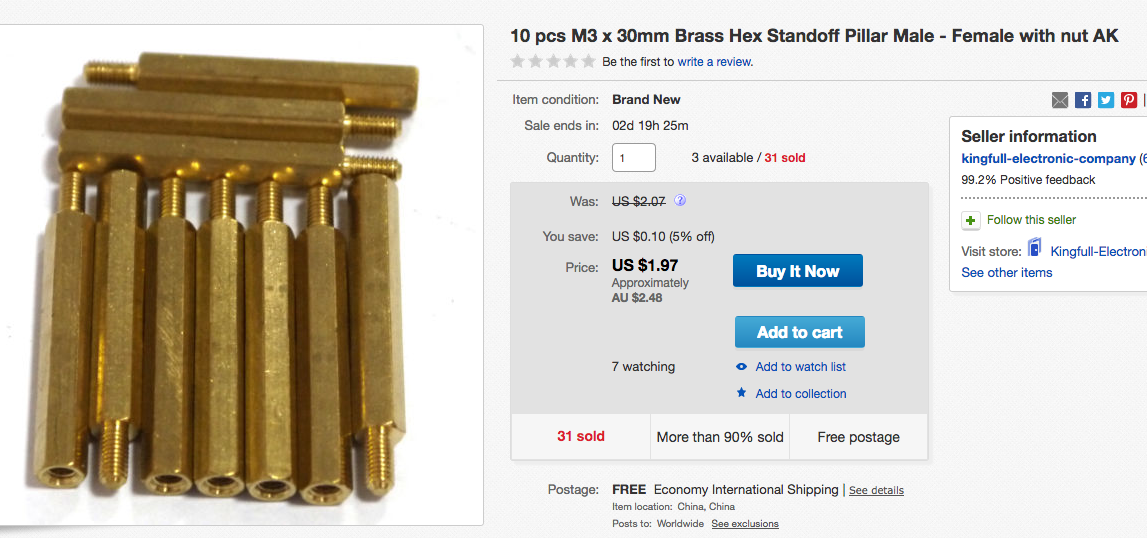Click the Buy It Now button
Screen dimensions: 1147x538
(x=797, y=271)
